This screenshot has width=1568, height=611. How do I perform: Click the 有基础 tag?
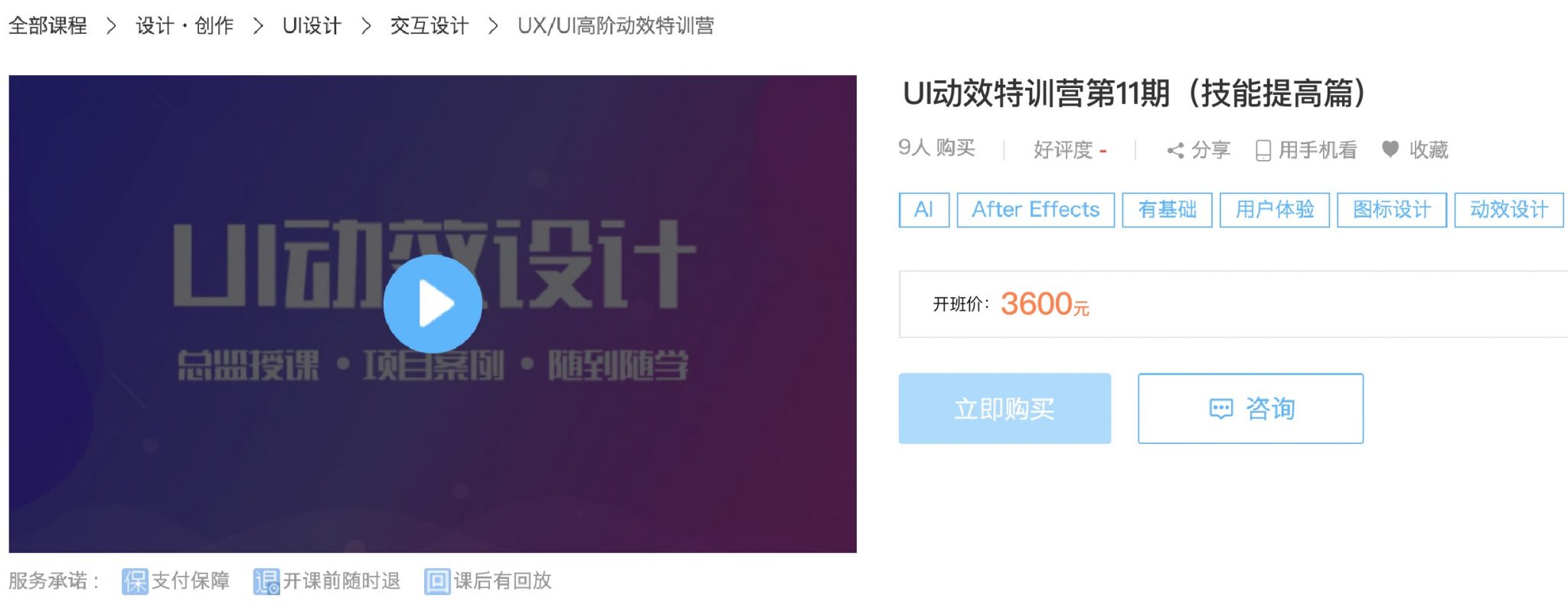[1167, 210]
